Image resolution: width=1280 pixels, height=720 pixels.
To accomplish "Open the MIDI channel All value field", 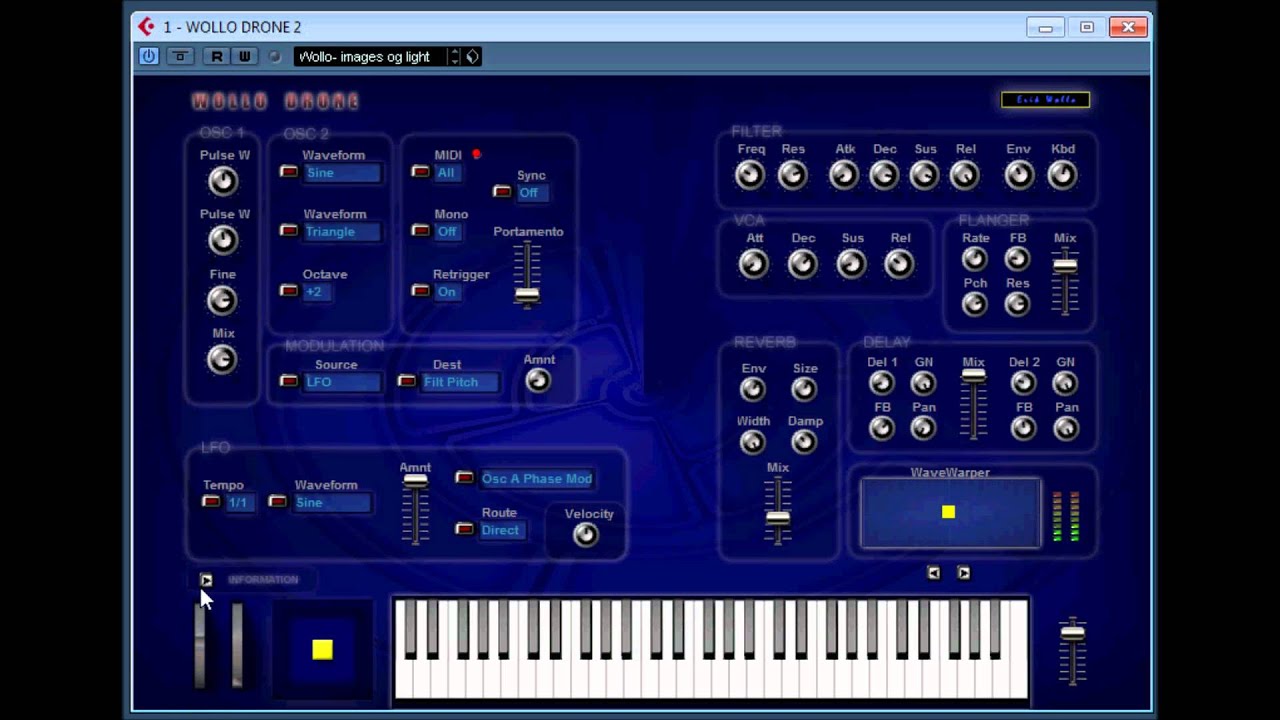I will click(x=450, y=173).
